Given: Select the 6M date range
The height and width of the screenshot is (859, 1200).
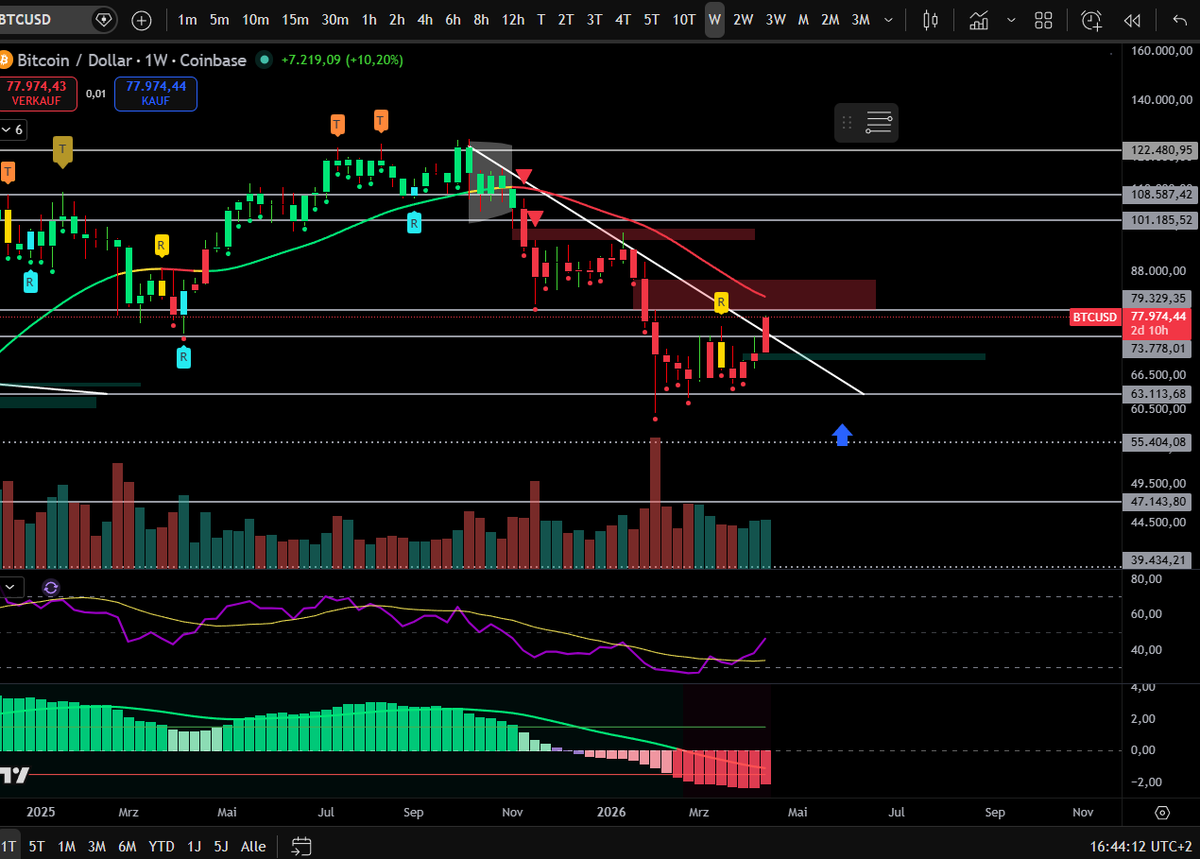Looking at the screenshot, I should pos(127,846).
